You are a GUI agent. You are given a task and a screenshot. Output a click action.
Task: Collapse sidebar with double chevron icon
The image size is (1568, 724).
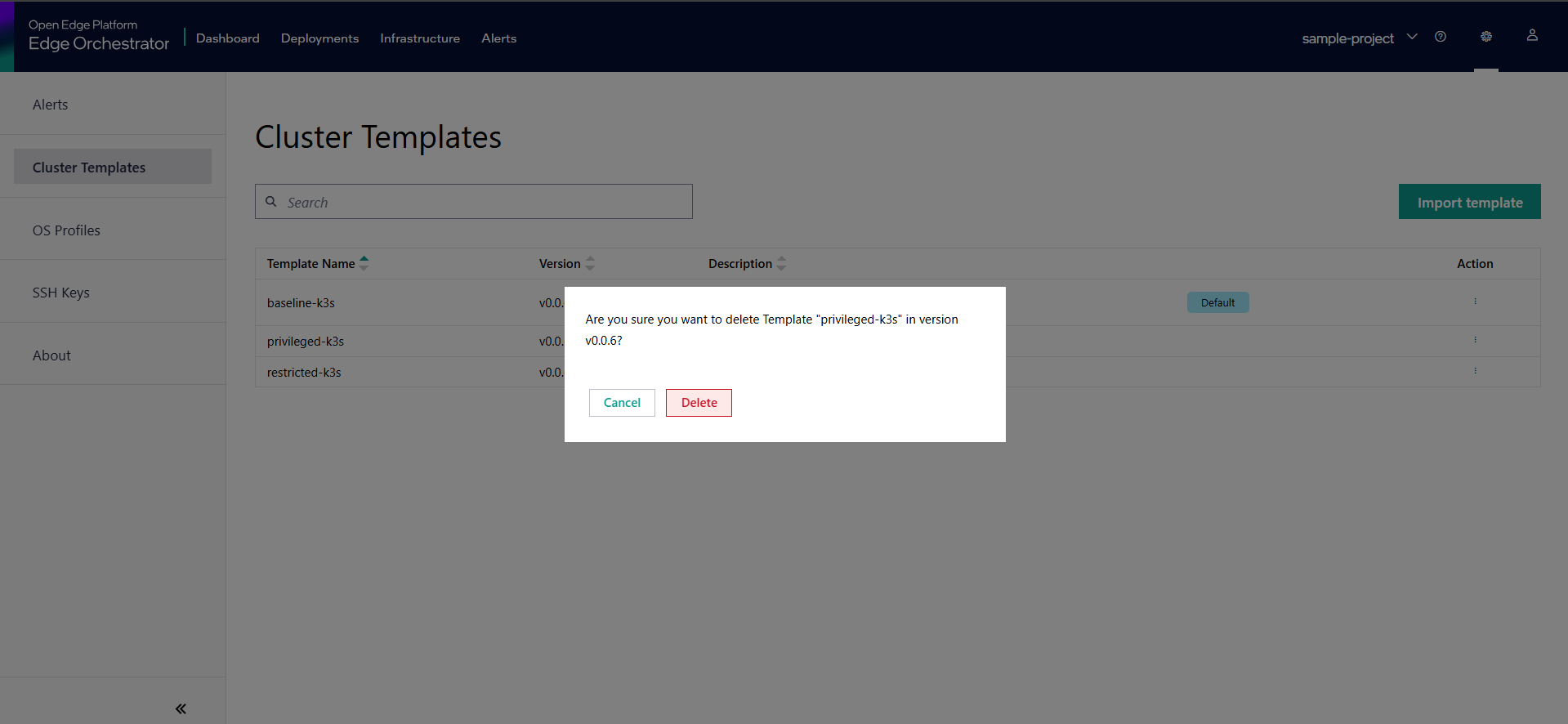181,708
